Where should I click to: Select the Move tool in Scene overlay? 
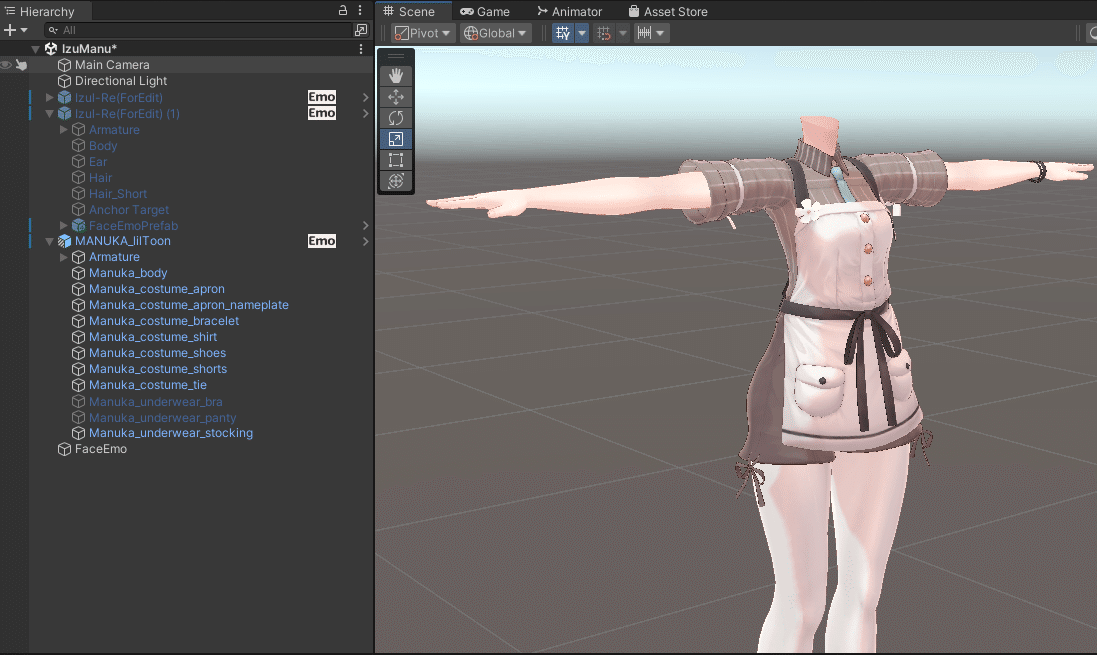point(395,96)
